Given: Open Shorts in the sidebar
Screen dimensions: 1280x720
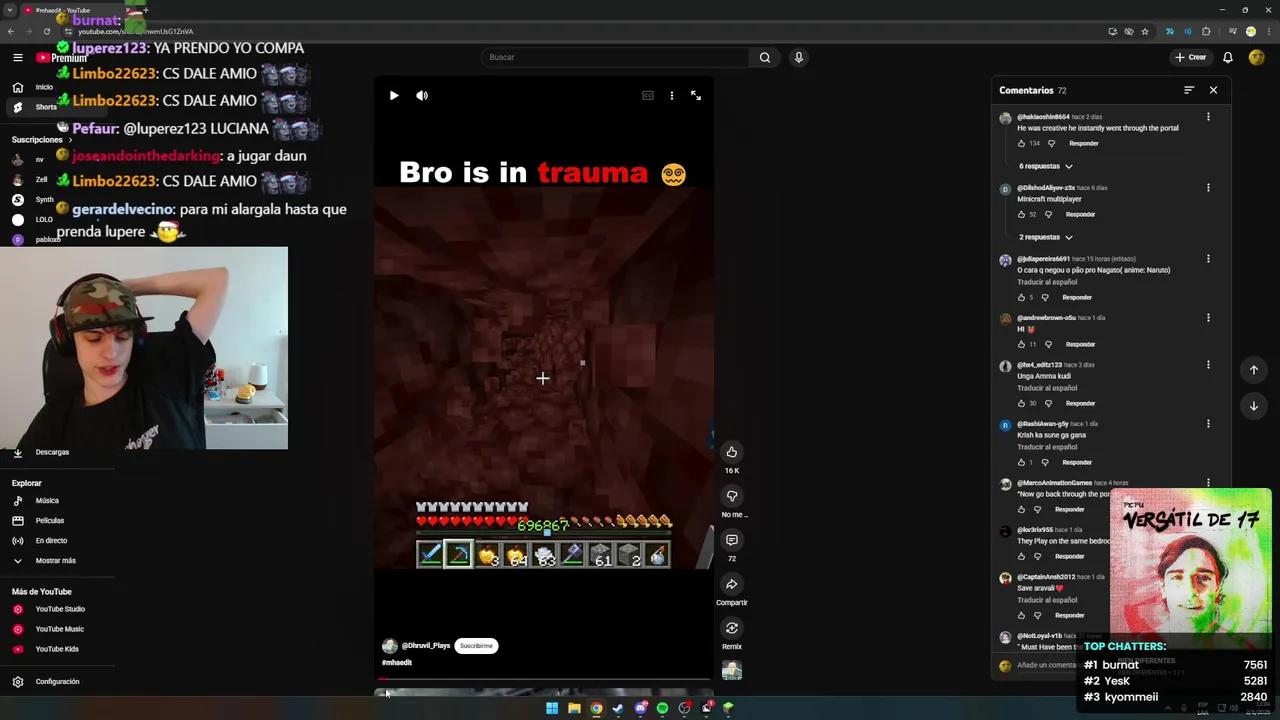Looking at the screenshot, I should coord(46,107).
